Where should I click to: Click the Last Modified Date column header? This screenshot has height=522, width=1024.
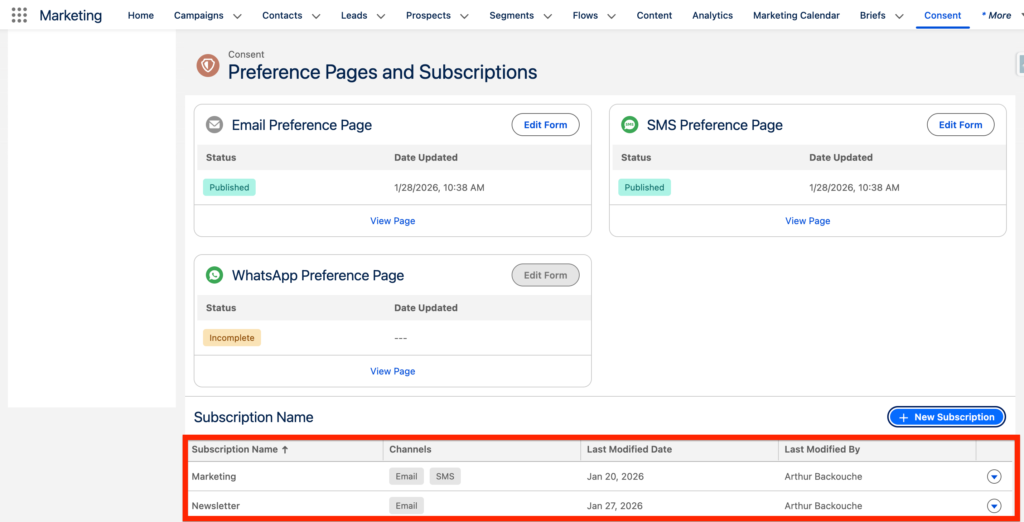[x=629, y=450]
